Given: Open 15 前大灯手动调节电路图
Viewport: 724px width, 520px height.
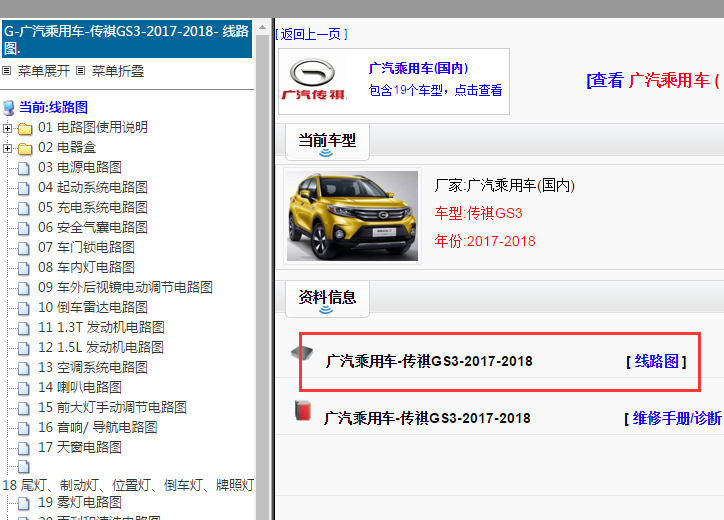Looking at the screenshot, I should click(x=112, y=407).
